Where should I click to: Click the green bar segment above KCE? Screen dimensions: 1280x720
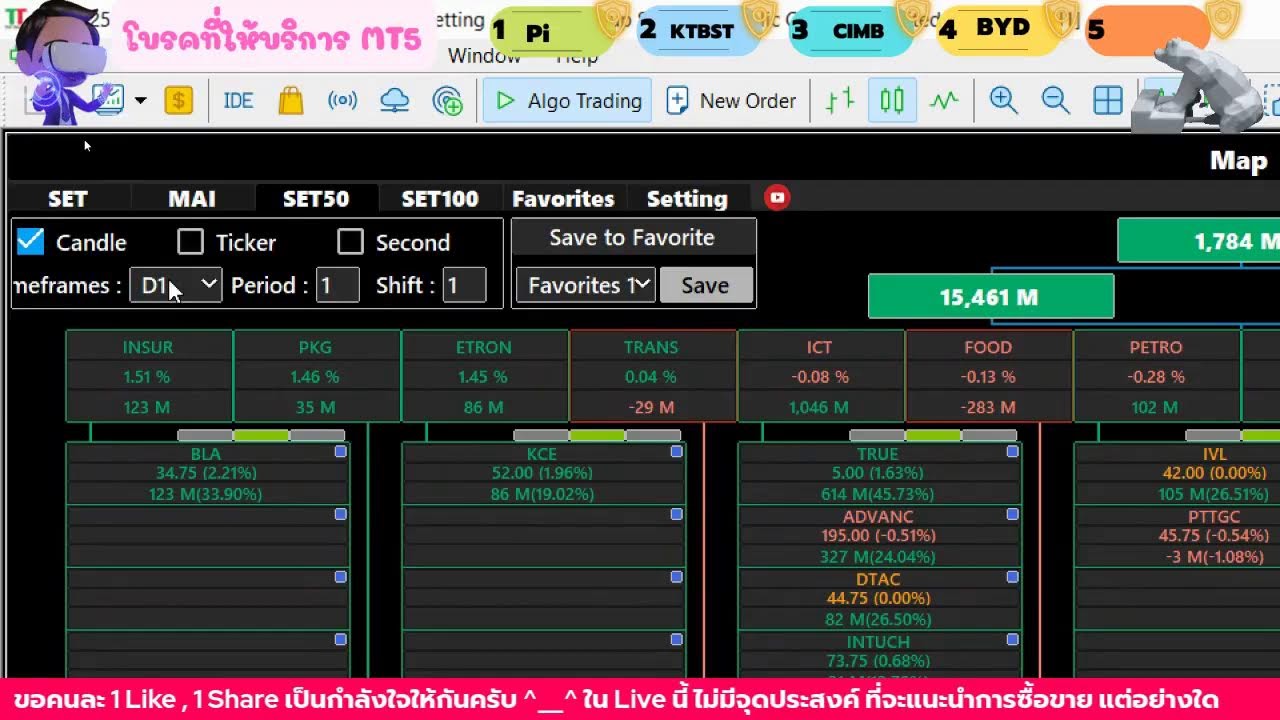pyautogui.click(x=597, y=435)
